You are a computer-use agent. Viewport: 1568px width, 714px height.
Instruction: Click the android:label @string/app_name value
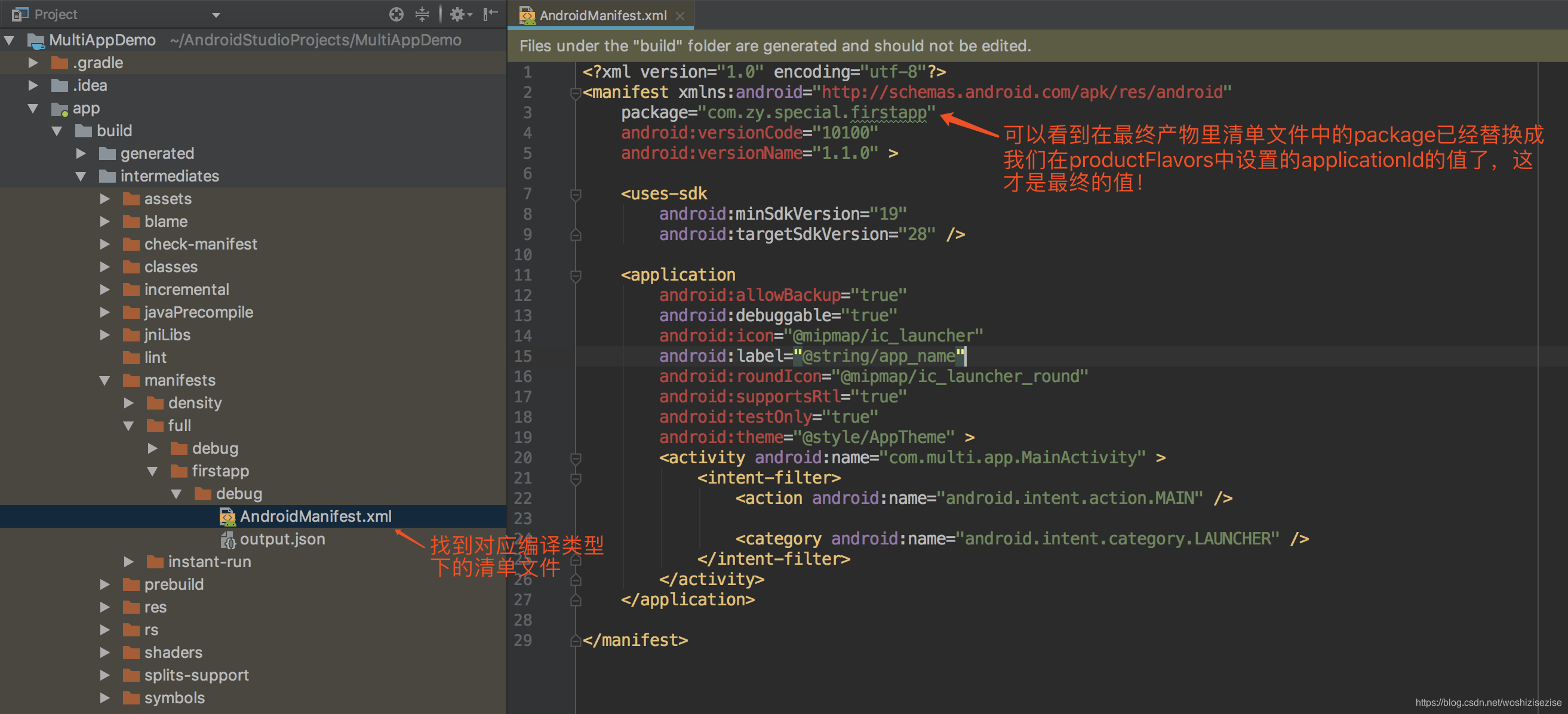coord(879,356)
